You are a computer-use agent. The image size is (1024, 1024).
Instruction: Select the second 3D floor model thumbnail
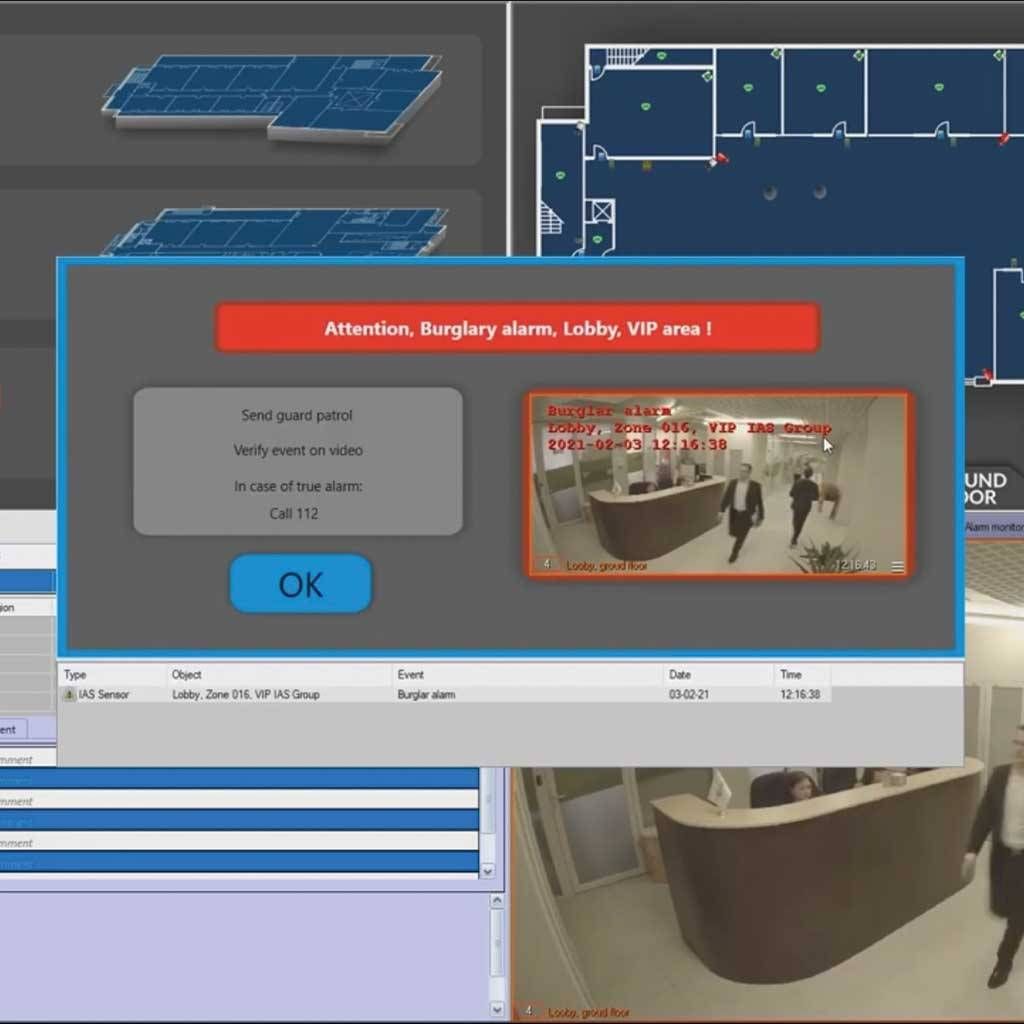point(275,233)
